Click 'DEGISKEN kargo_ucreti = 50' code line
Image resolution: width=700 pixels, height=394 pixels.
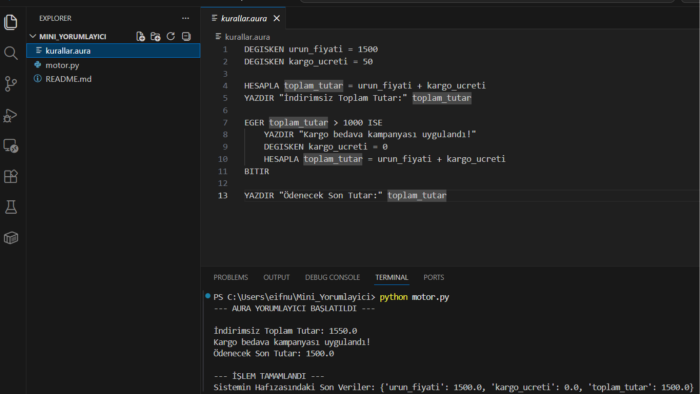pos(308,62)
